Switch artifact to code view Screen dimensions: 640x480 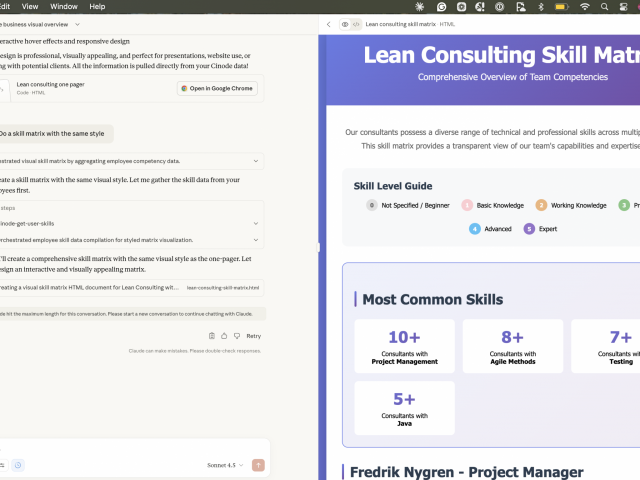click(x=356, y=24)
